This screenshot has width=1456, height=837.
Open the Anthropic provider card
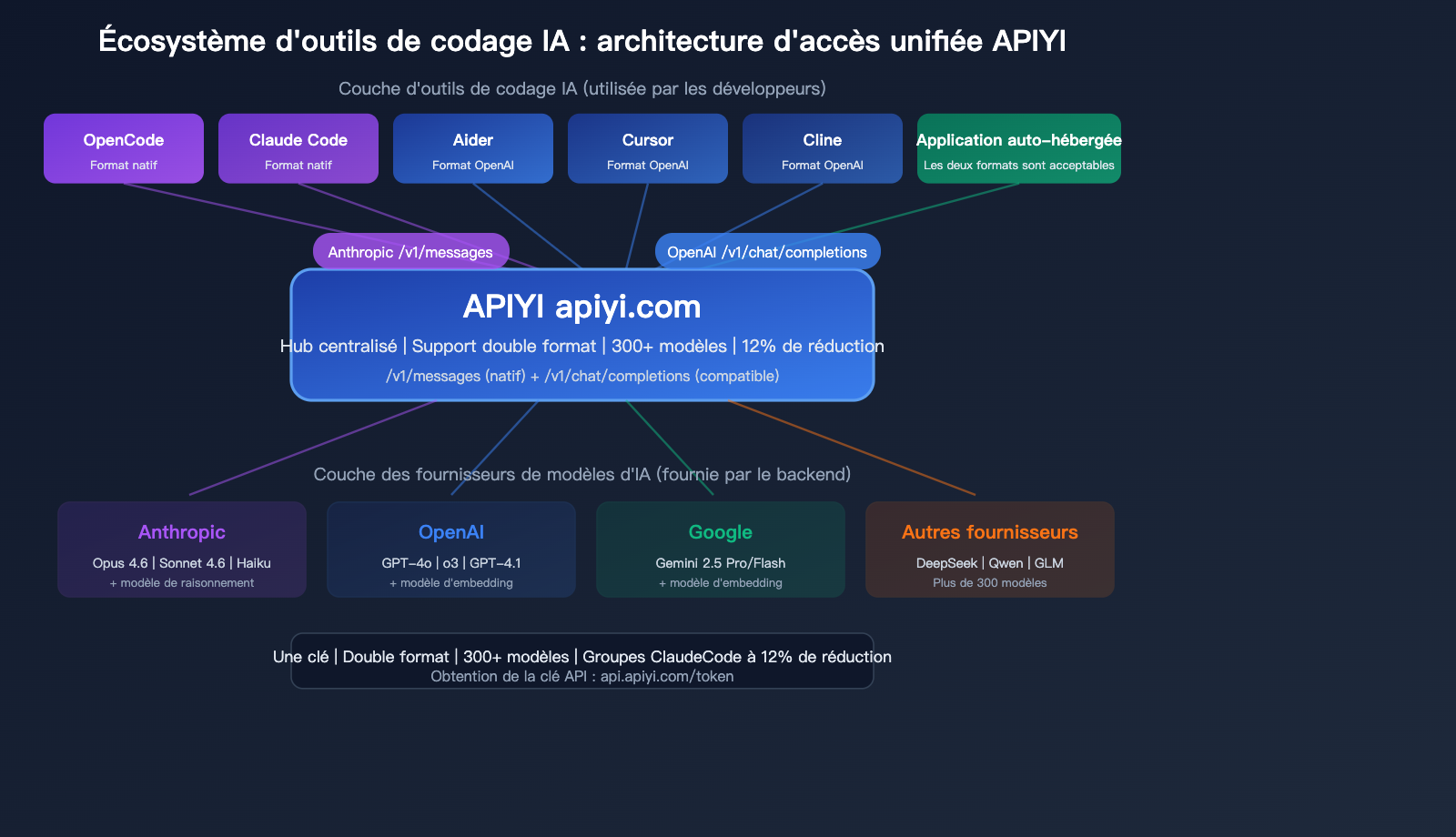pyautogui.click(x=181, y=550)
